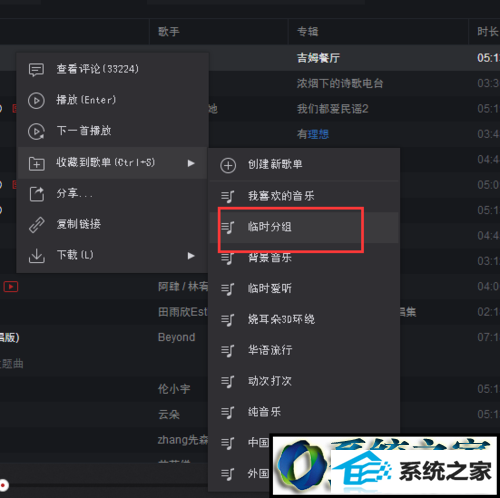
Task: Click the playlist icon beside 纯音乐
Action: pos(228,413)
